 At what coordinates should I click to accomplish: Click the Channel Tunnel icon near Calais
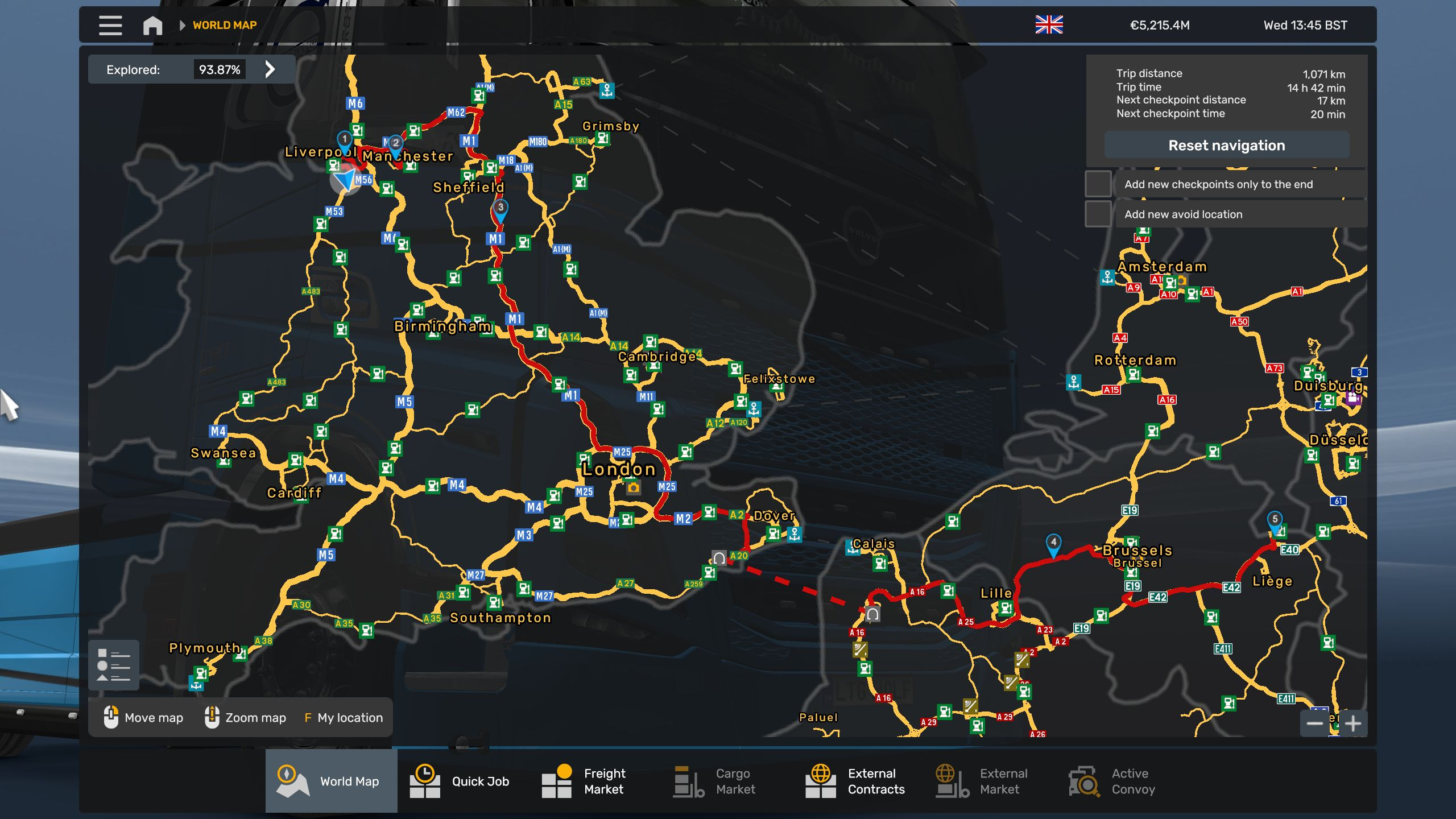pos(872,614)
